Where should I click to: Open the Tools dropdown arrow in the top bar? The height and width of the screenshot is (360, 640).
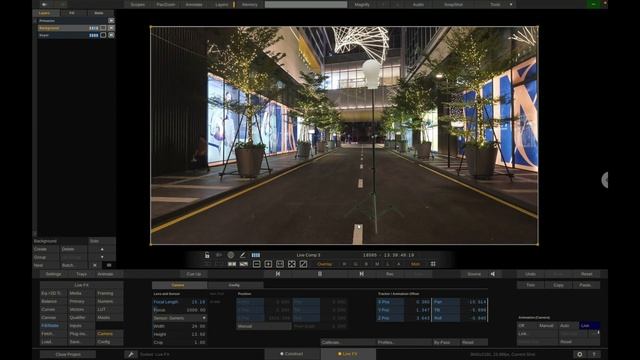point(511,4)
